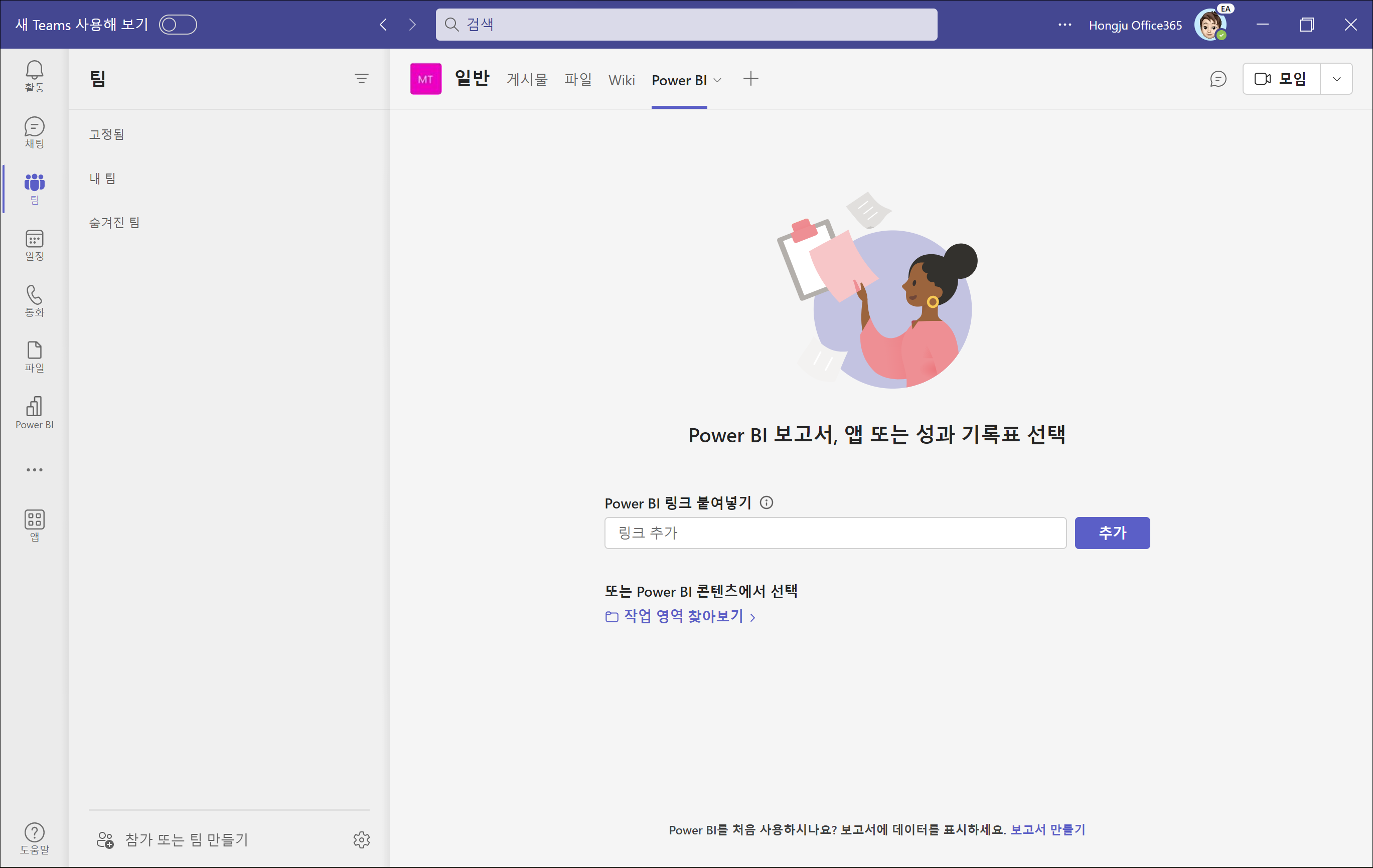Open the Calls (통화) phone icon
This screenshot has height=868, width=1373.
[34, 300]
